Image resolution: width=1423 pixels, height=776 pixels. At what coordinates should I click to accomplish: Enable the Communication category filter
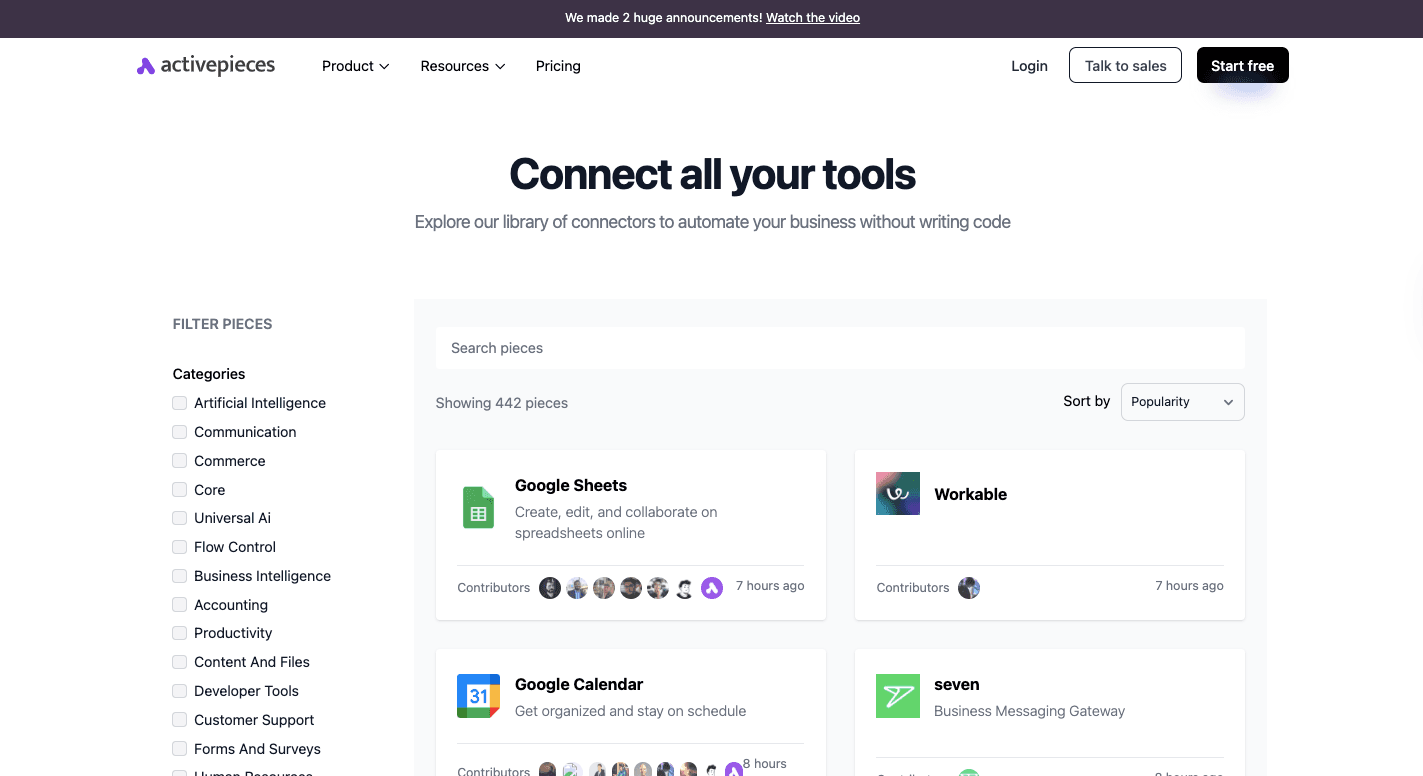180,432
